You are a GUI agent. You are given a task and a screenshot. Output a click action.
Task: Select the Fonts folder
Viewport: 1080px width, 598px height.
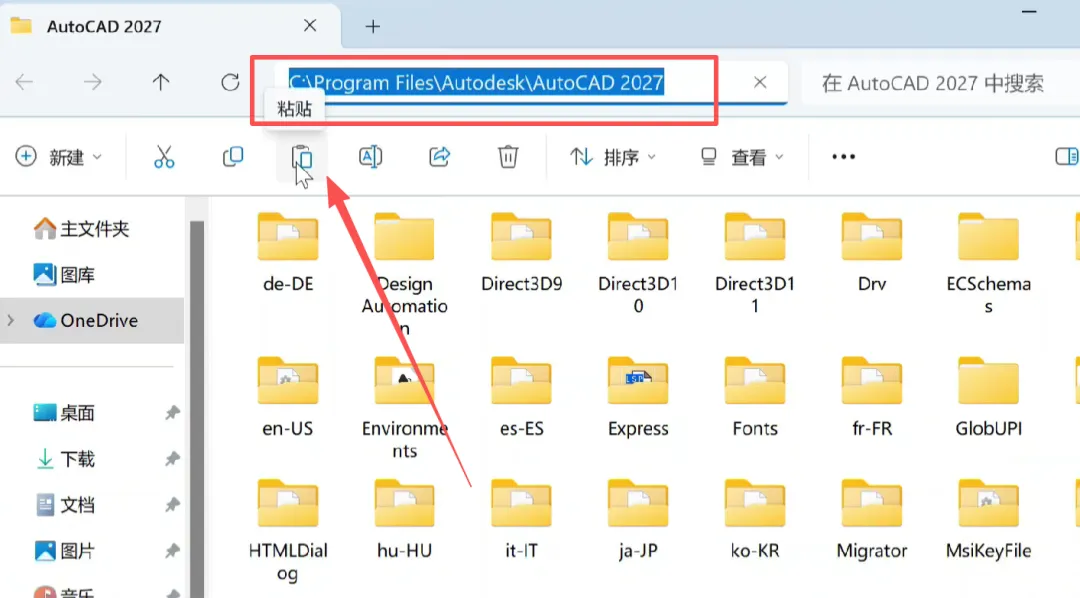[755, 397]
